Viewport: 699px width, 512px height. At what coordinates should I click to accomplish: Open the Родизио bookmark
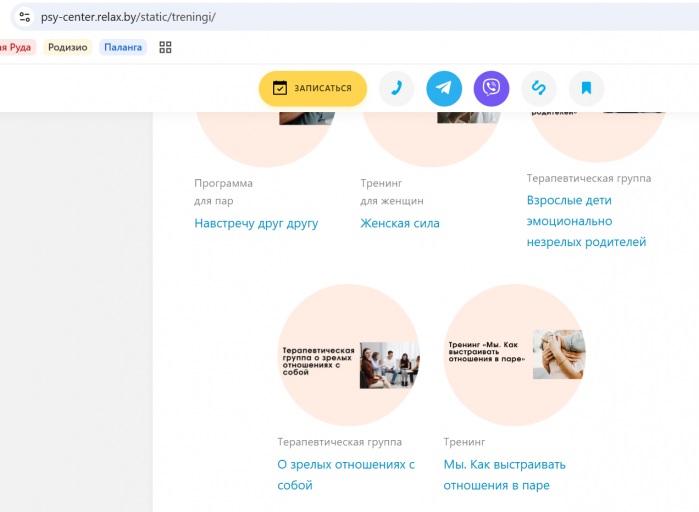point(68,47)
